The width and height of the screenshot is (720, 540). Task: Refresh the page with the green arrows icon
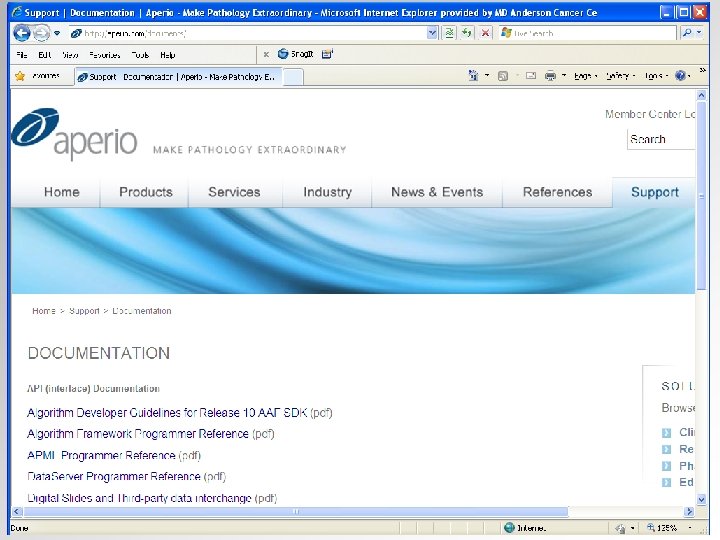[x=467, y=33]
